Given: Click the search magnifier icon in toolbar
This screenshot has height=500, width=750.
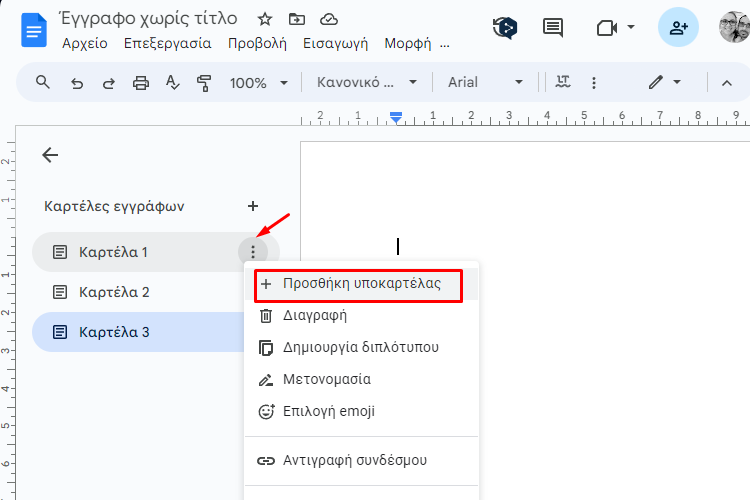Looking at the screenshot, I should [x=42, y=82].
